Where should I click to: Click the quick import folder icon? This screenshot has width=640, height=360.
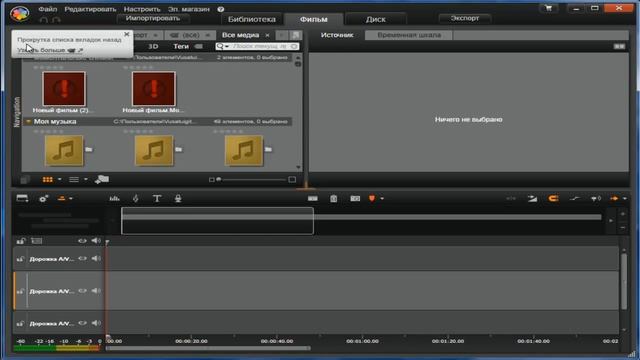pos(102,179)
